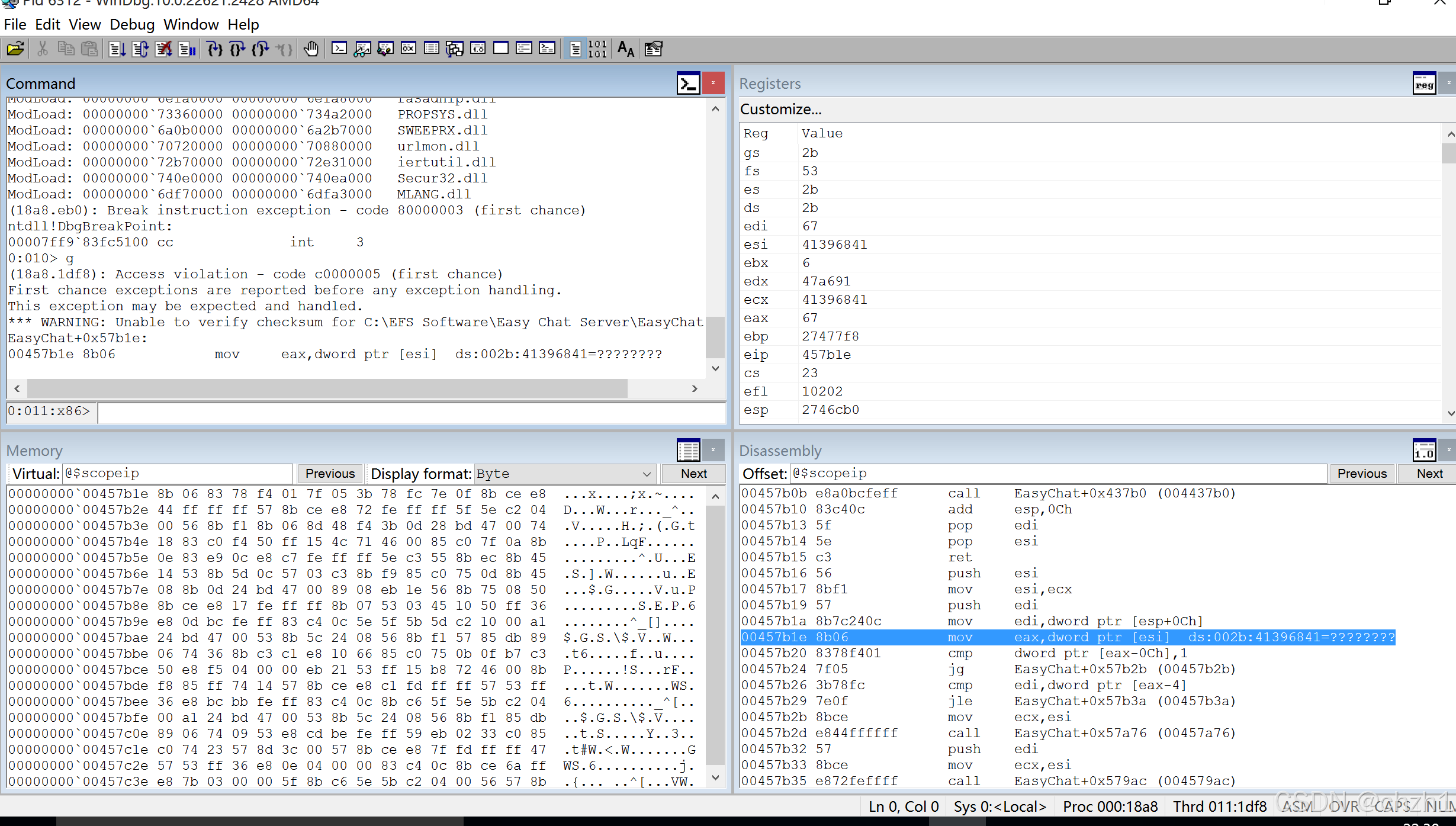Open the Debug menu
Viewport: 1456px width, 826px height.
(x=131, y=24)
